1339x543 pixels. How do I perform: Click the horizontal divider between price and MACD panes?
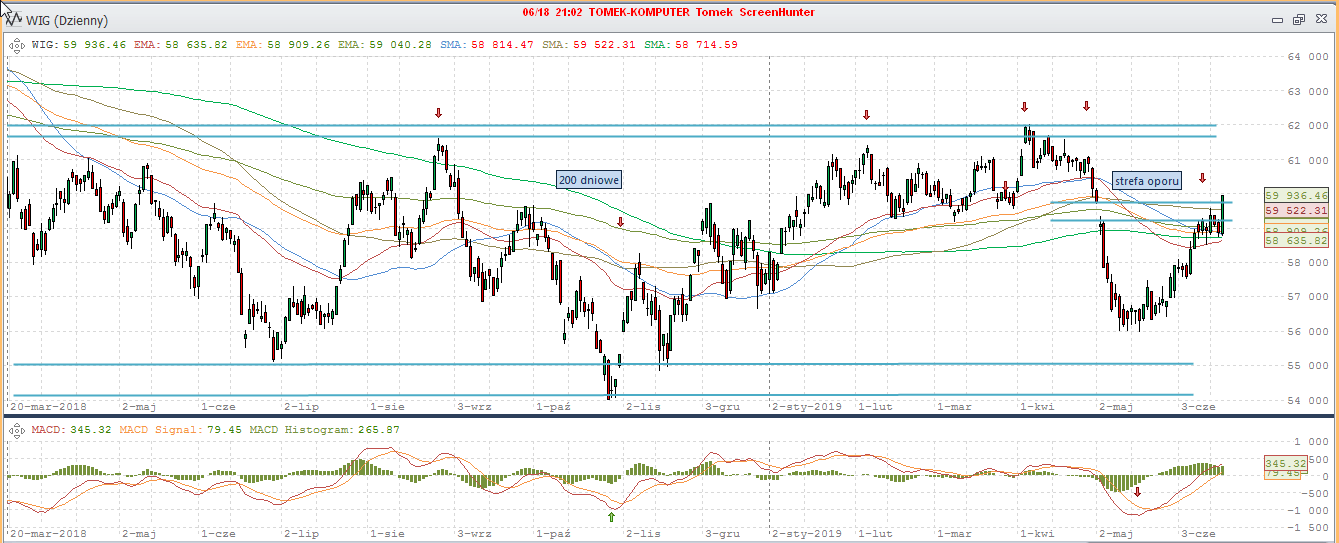tap(669, 415)
